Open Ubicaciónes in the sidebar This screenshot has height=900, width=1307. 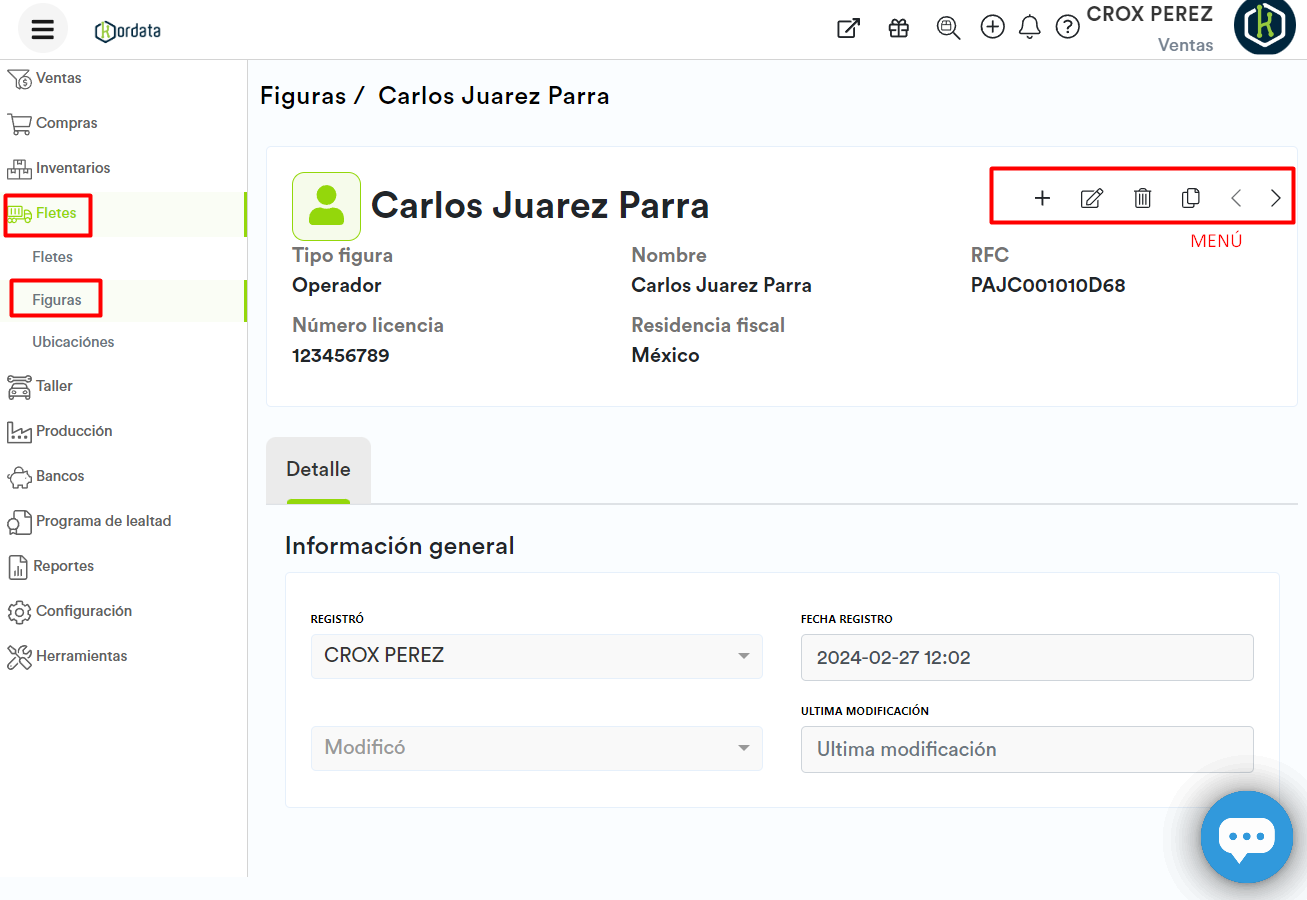[x=73, y=342]
